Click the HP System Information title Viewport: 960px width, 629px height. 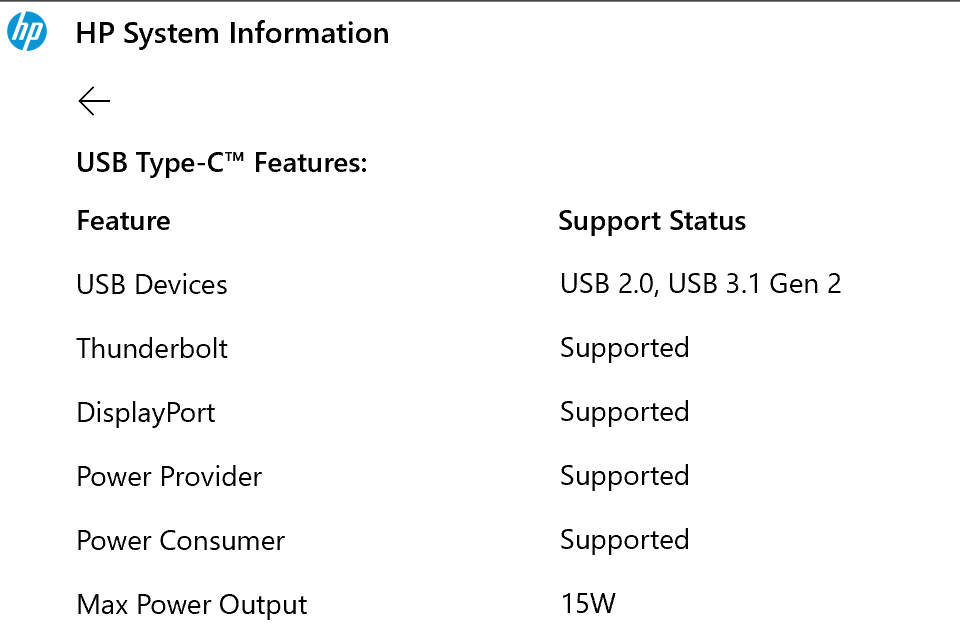[232, 33]
